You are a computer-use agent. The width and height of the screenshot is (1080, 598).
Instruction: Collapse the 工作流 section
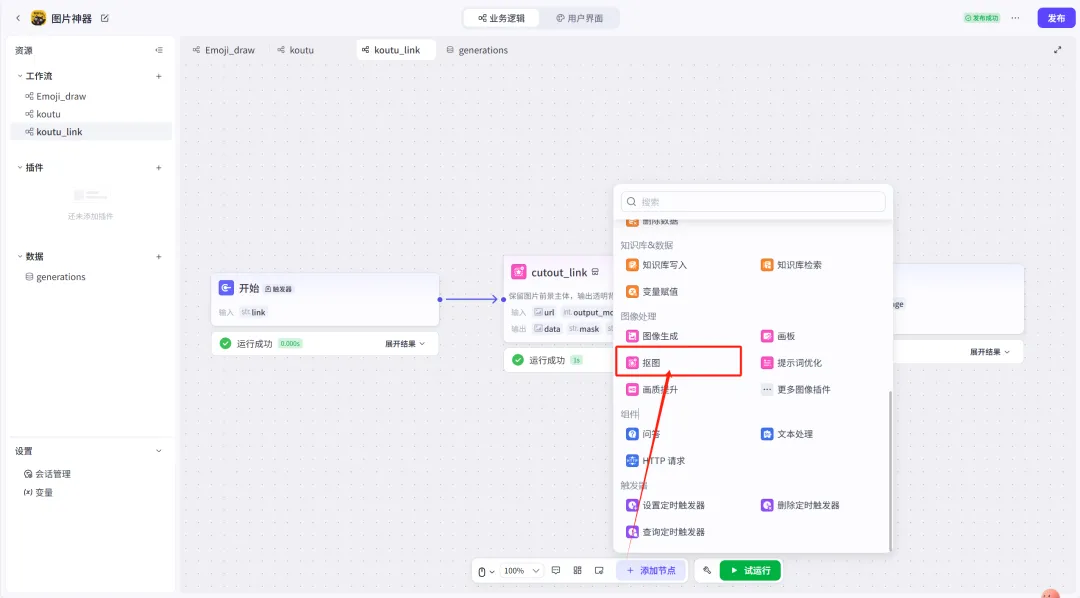[20, 76]
